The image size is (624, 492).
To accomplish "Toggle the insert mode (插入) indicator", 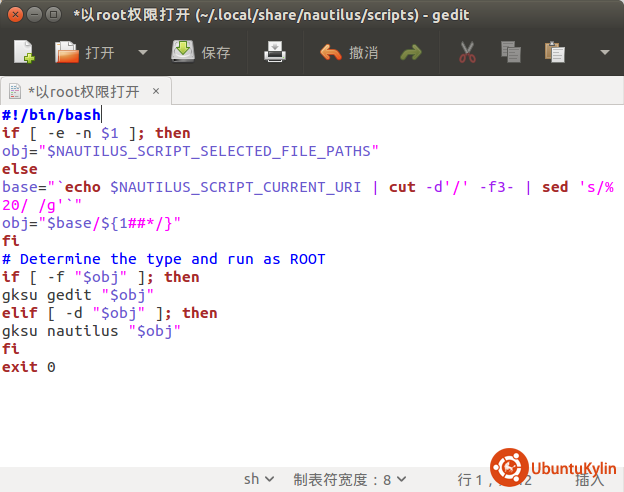I will pos(590,479).
